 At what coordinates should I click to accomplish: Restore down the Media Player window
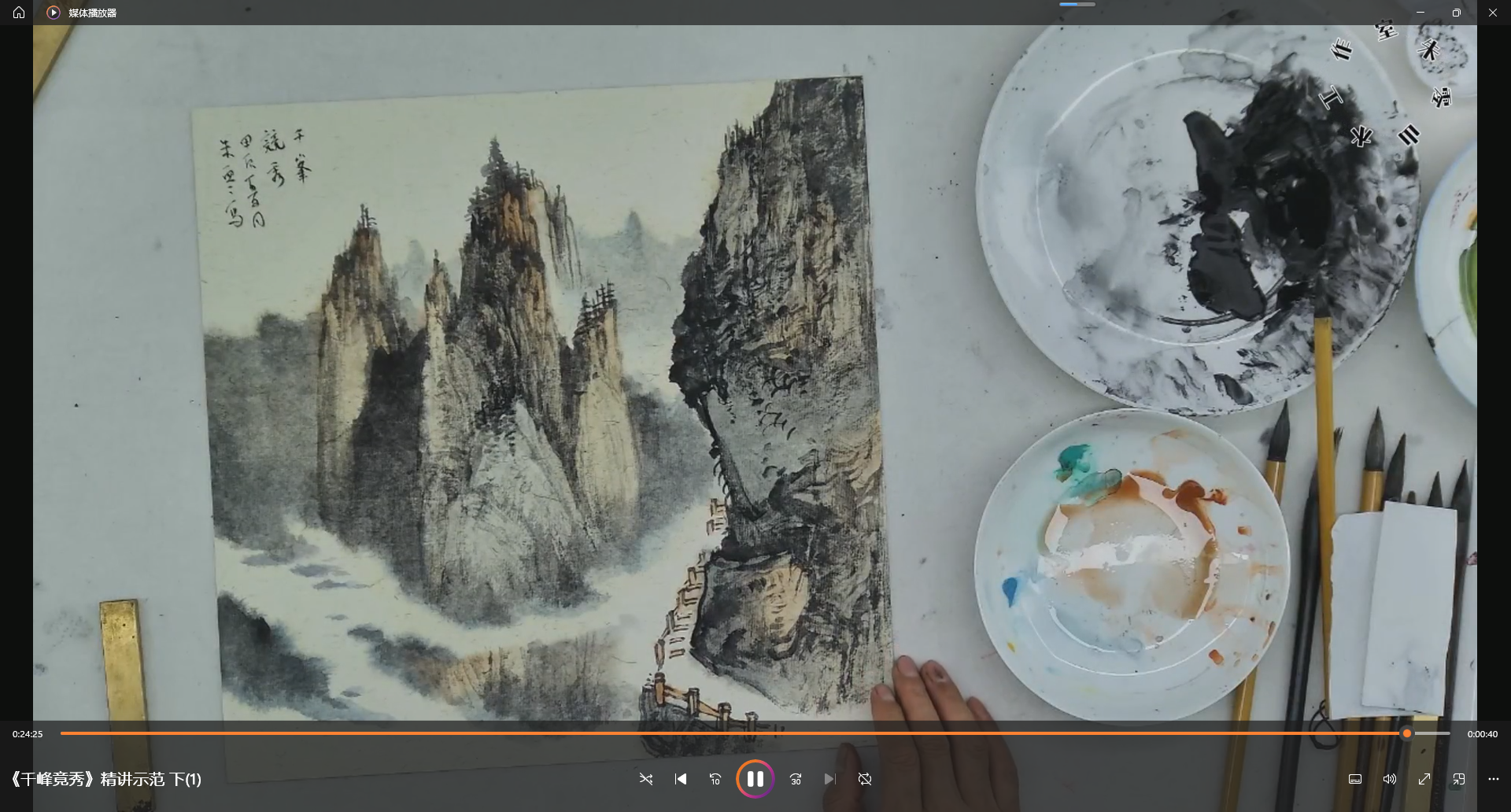click(x=1457, y=13)
